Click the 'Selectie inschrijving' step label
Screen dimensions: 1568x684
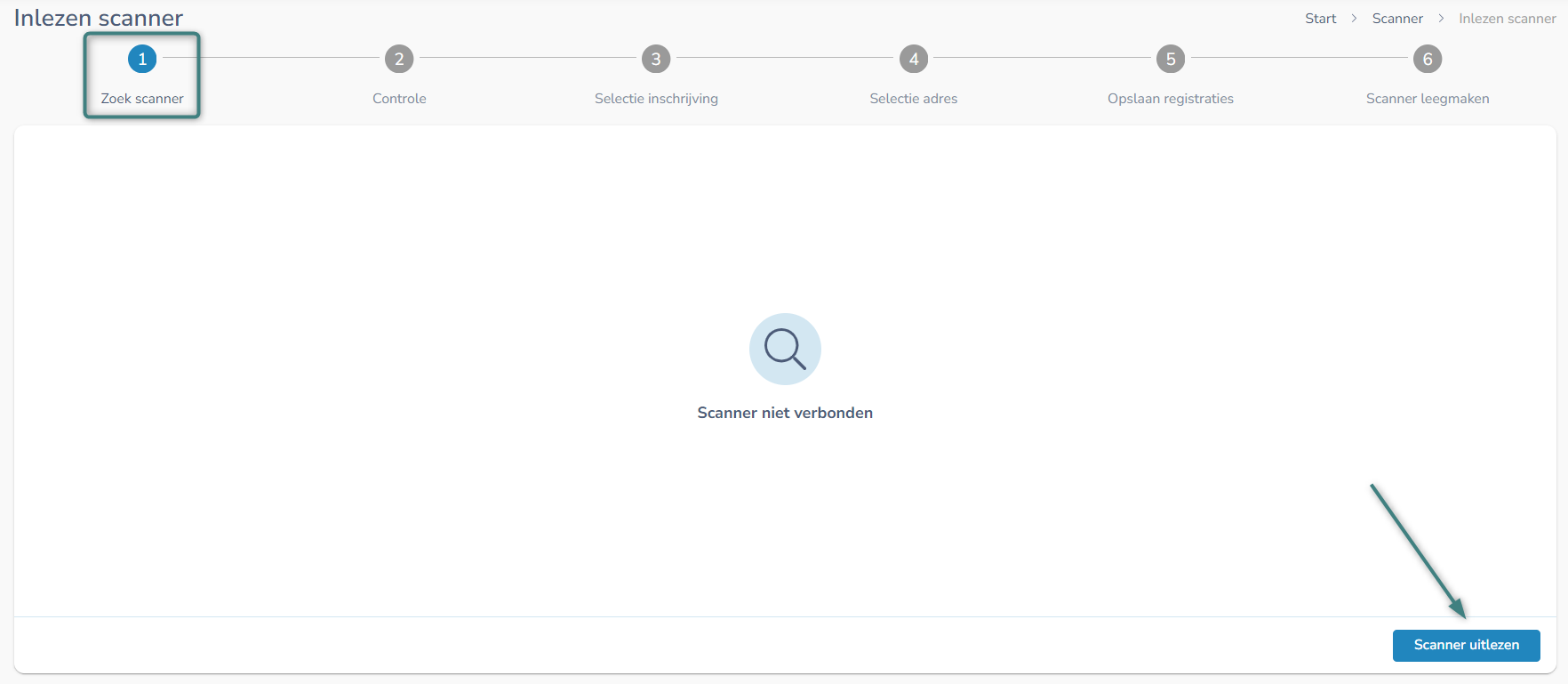pyautogui.click(x=656, y=99)
